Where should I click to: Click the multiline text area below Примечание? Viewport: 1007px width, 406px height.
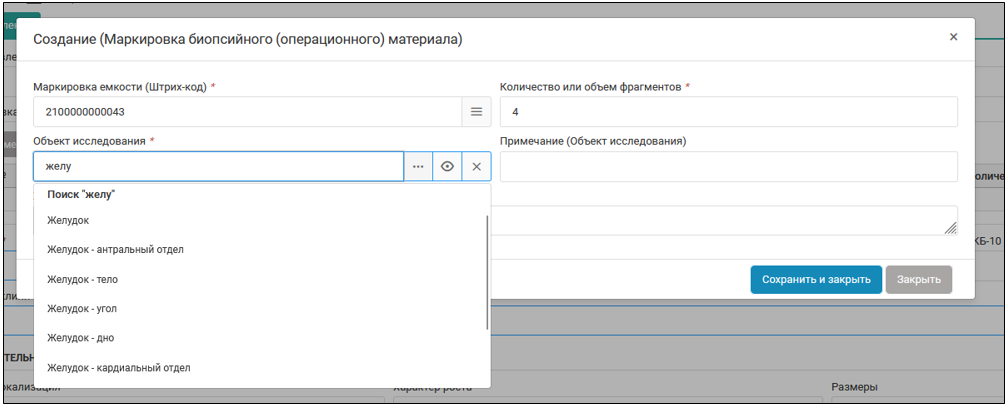[728, 220]
